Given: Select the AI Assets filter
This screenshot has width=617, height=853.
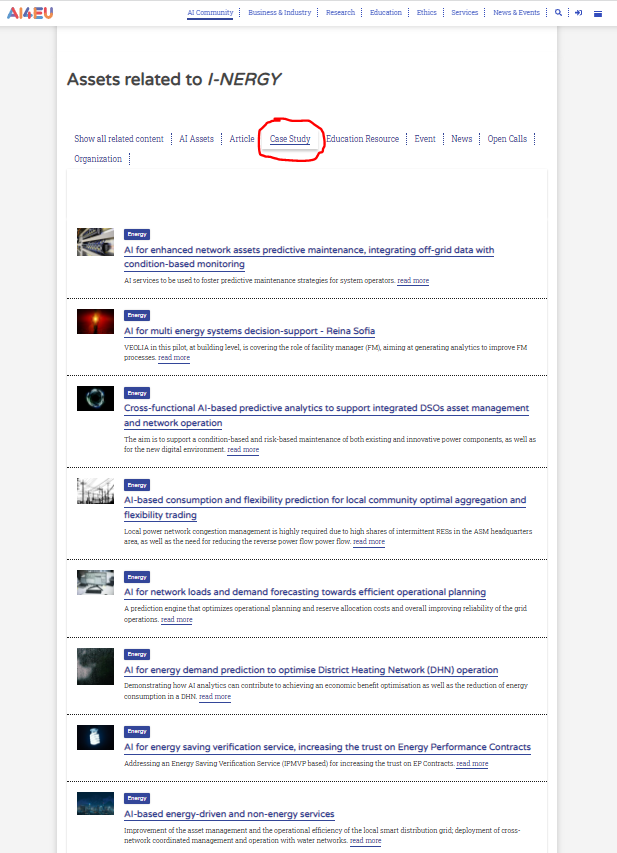Looking at the screenshot, I should pyautogui.click(x=196, y=139).
